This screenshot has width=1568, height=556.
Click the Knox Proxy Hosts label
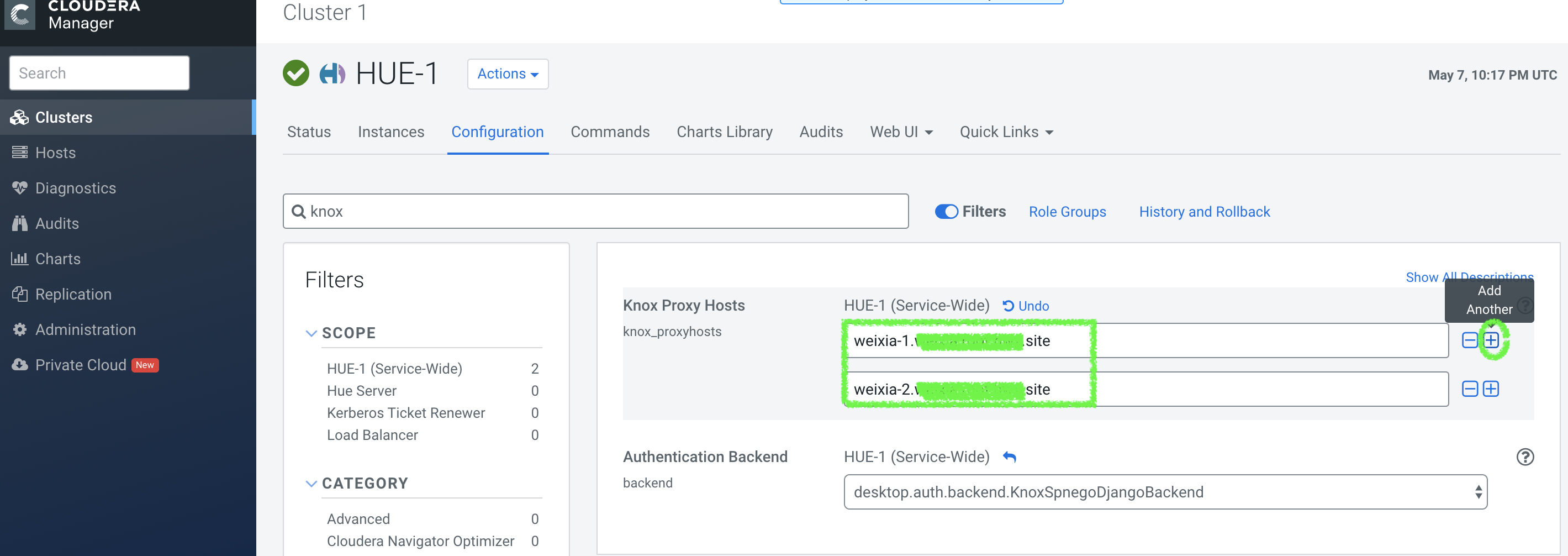[x=684, y=305]
